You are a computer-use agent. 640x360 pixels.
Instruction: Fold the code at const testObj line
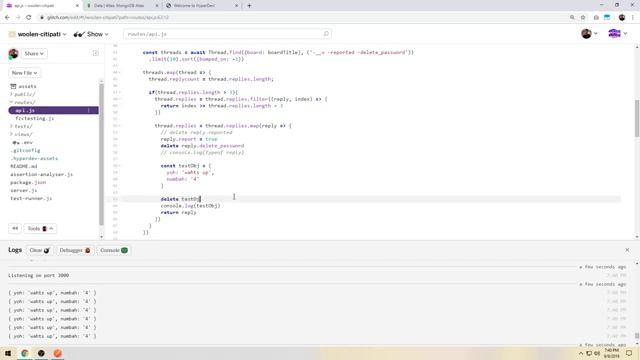[x=120, y=166]
